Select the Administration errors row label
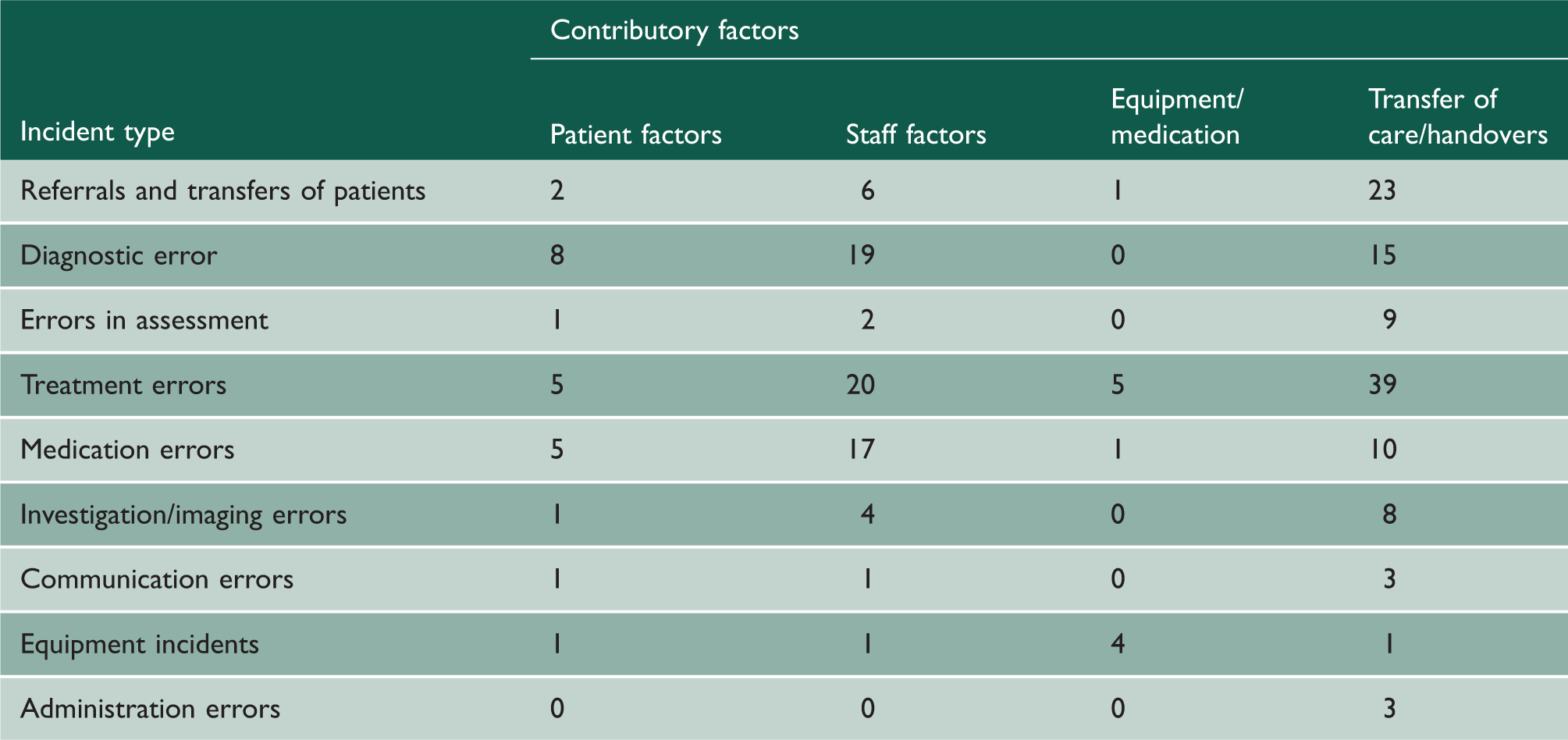1568x740 pixels. 150,709
